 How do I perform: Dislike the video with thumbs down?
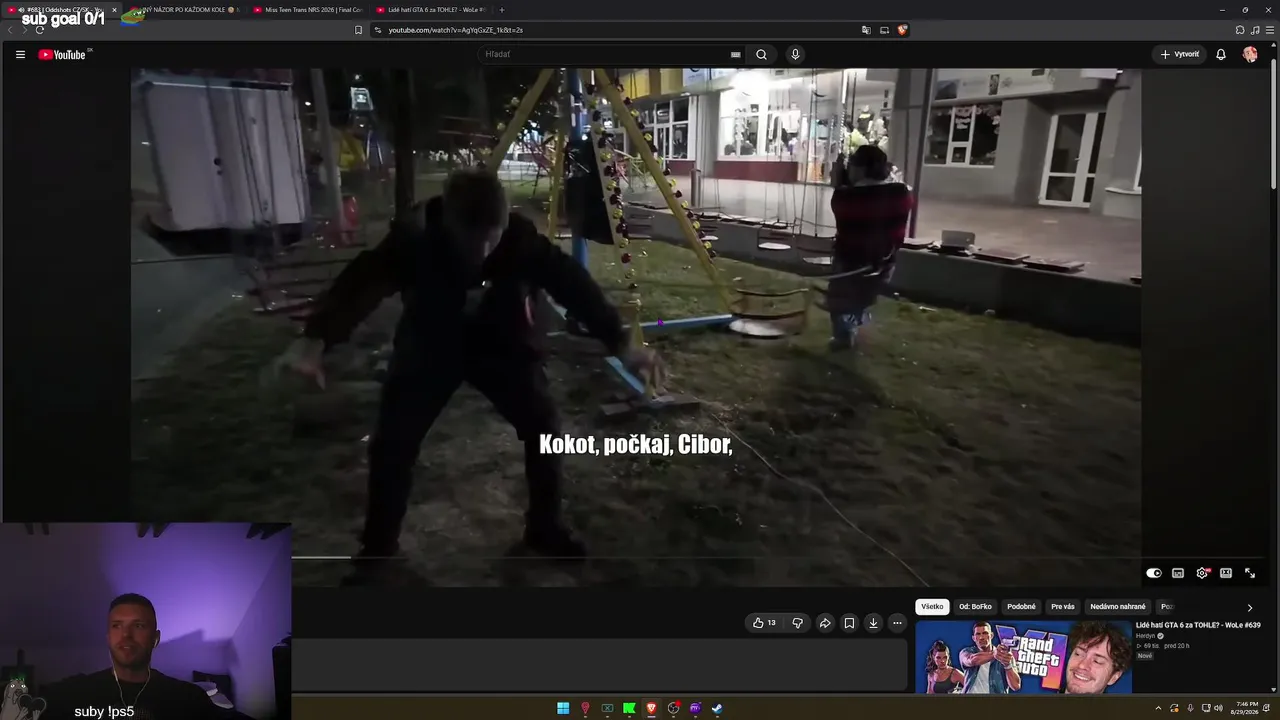pyautogui.click(x=797, y=623)
